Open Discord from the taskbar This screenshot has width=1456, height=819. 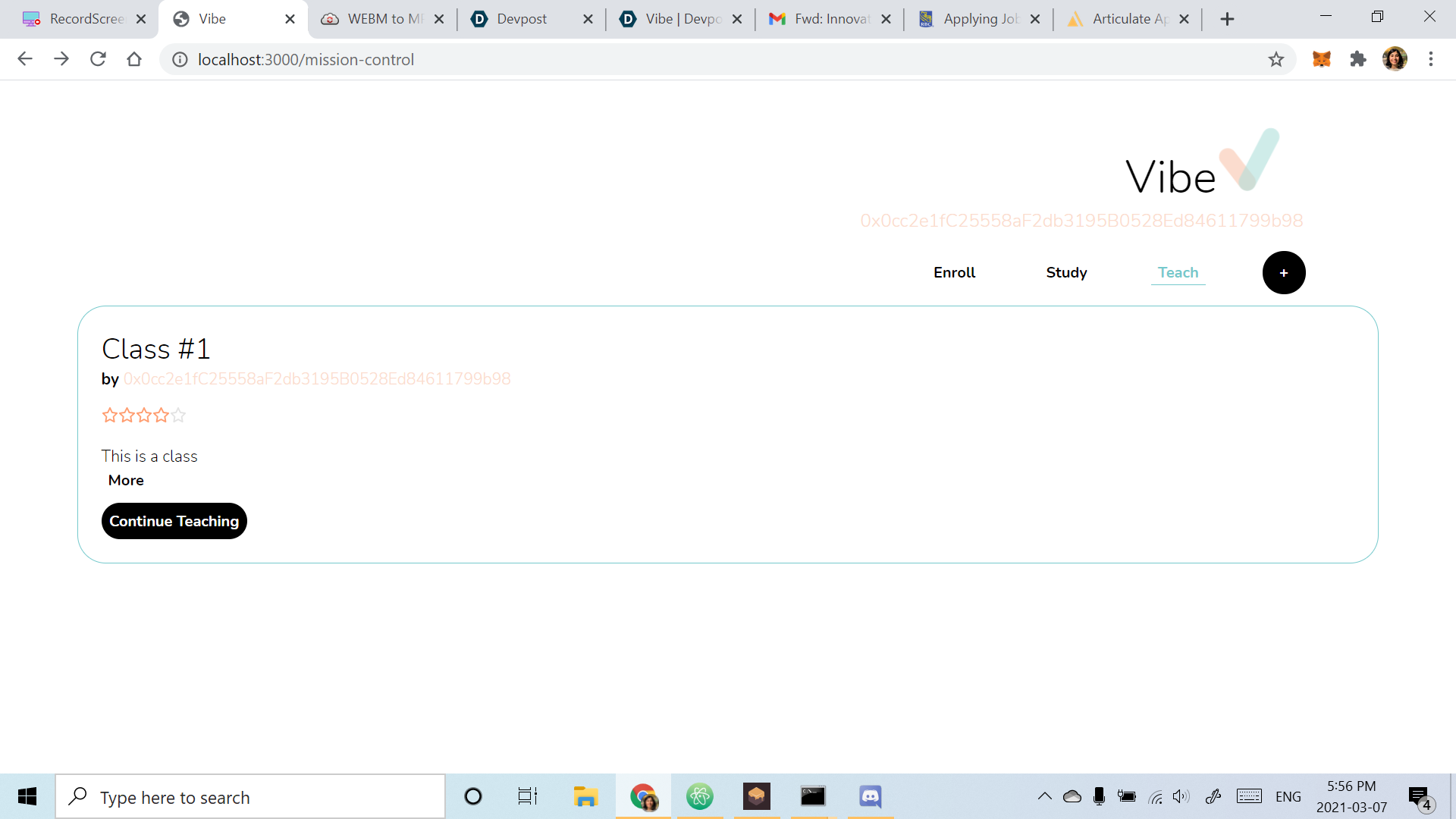pyautogui.click(x=871, y=796)
